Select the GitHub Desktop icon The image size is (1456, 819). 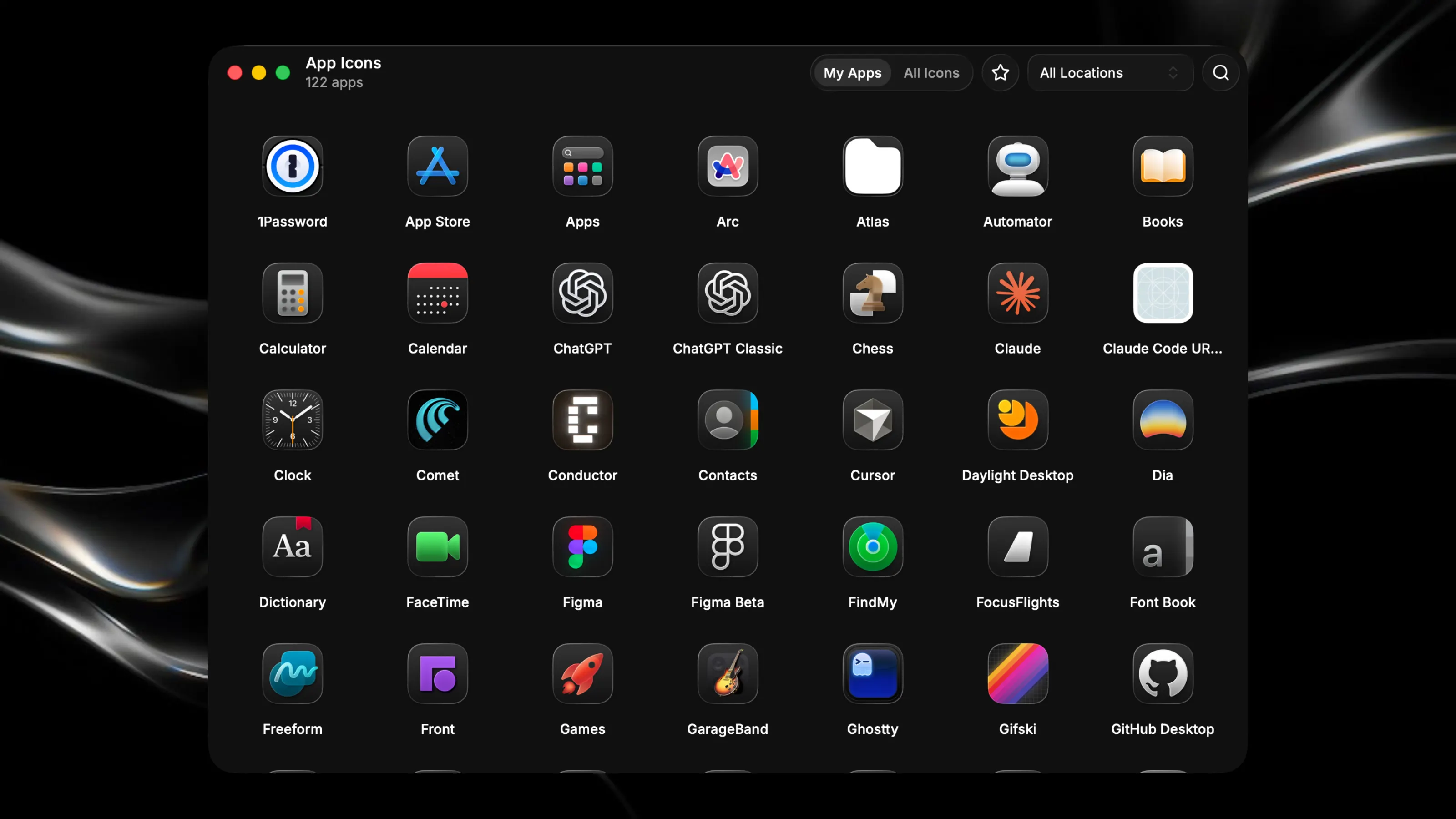[x=1163, y=674]
